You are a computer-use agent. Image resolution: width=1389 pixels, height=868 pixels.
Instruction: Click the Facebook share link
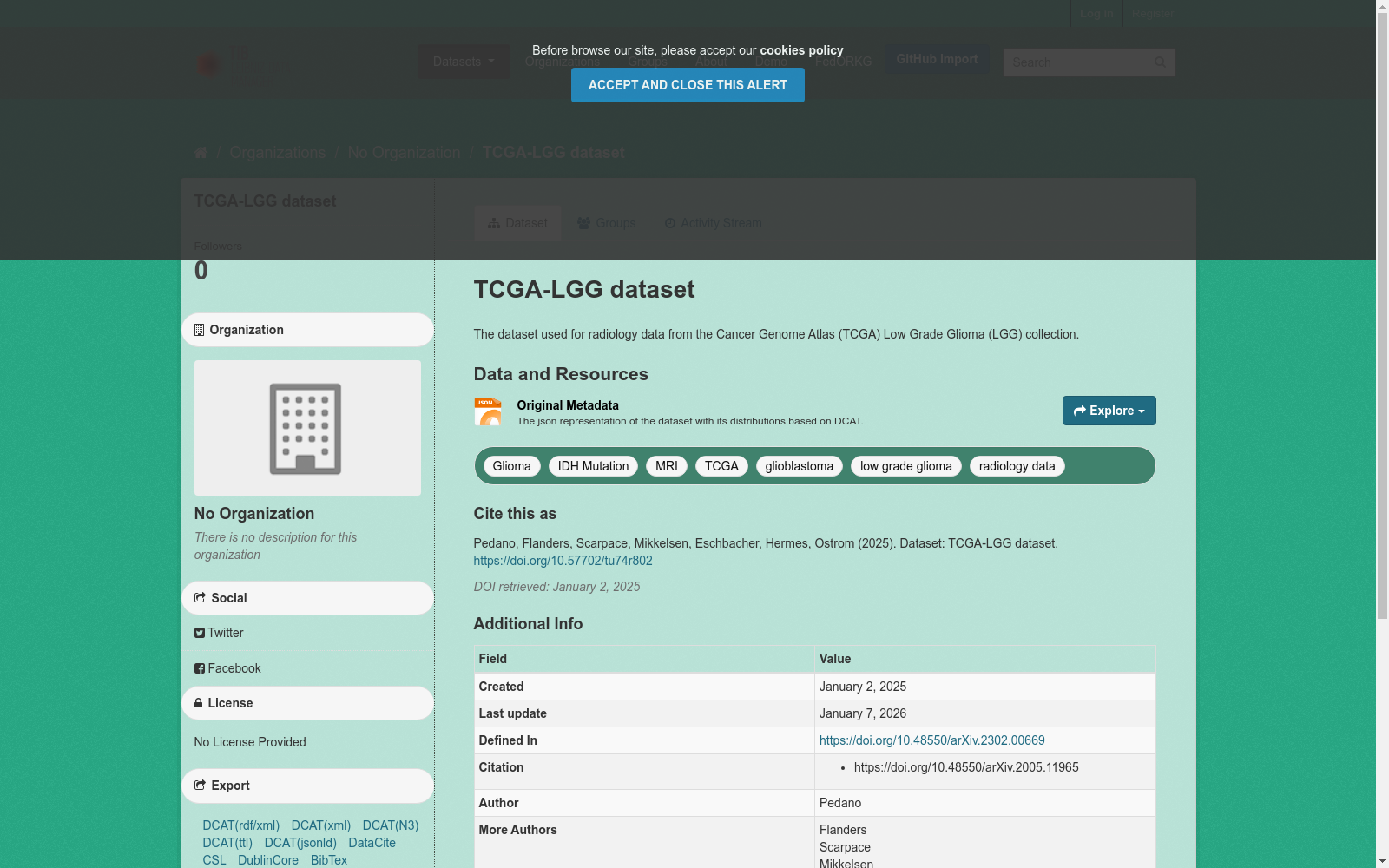227,668
